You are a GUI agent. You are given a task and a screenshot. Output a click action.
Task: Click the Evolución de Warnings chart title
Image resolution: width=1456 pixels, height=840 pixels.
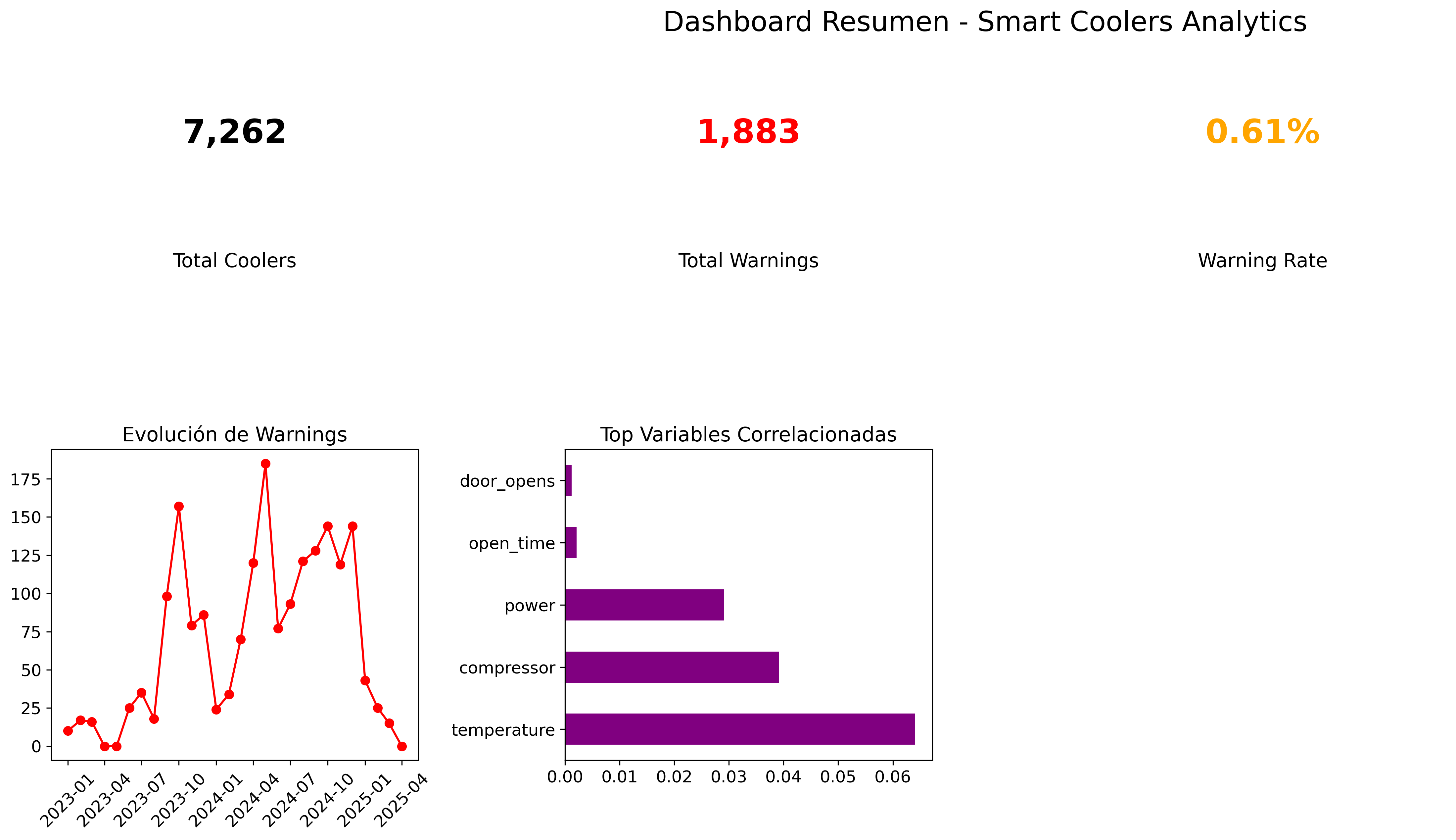click(x=234, y=434)
